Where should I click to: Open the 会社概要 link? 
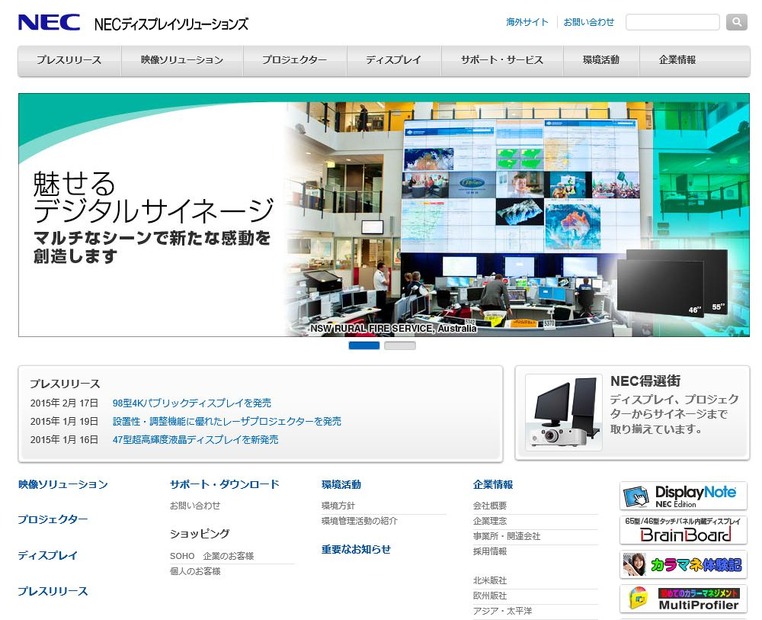490,506
